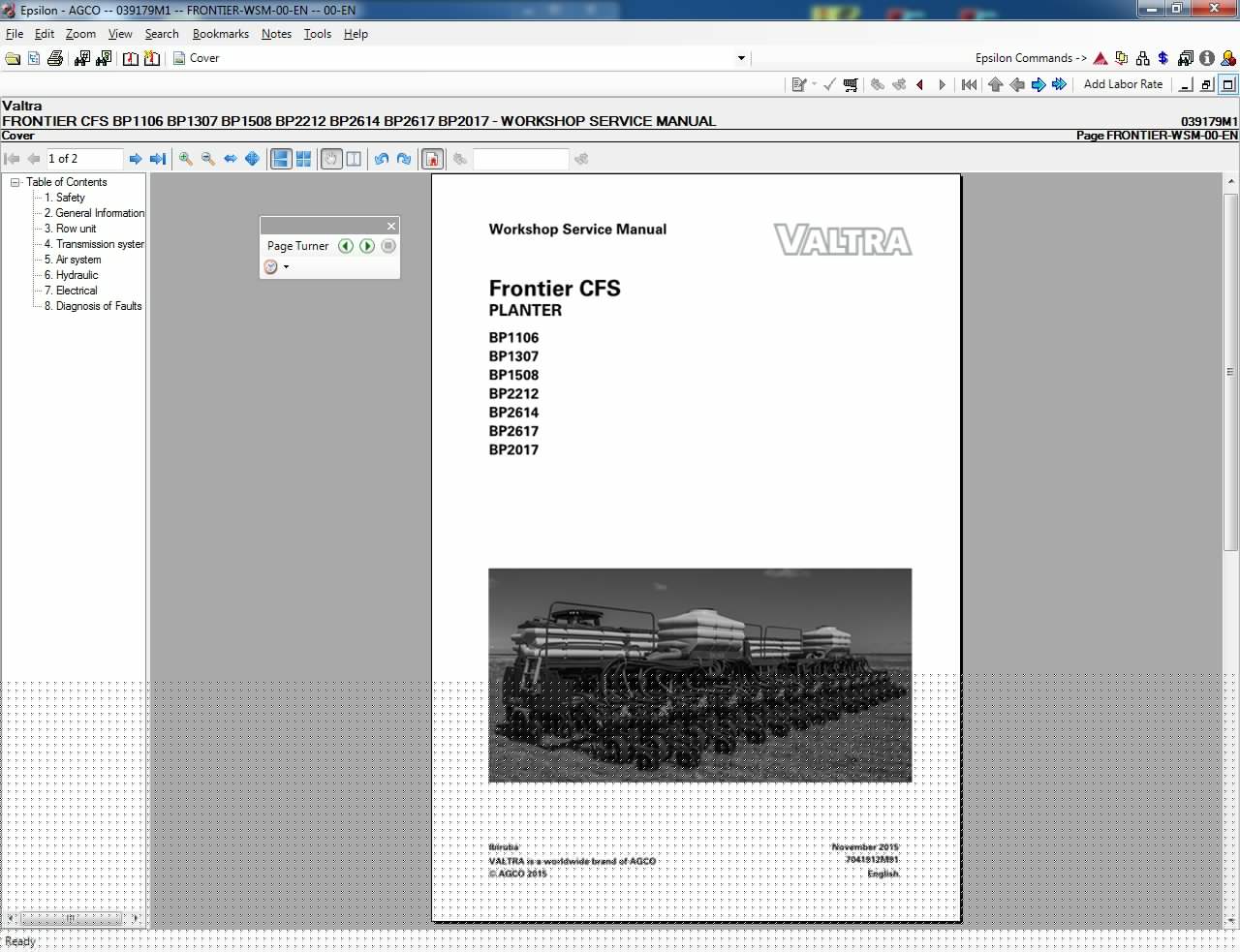
Task: Enable the text select cursor tool
Action: (x=354, y=159)
